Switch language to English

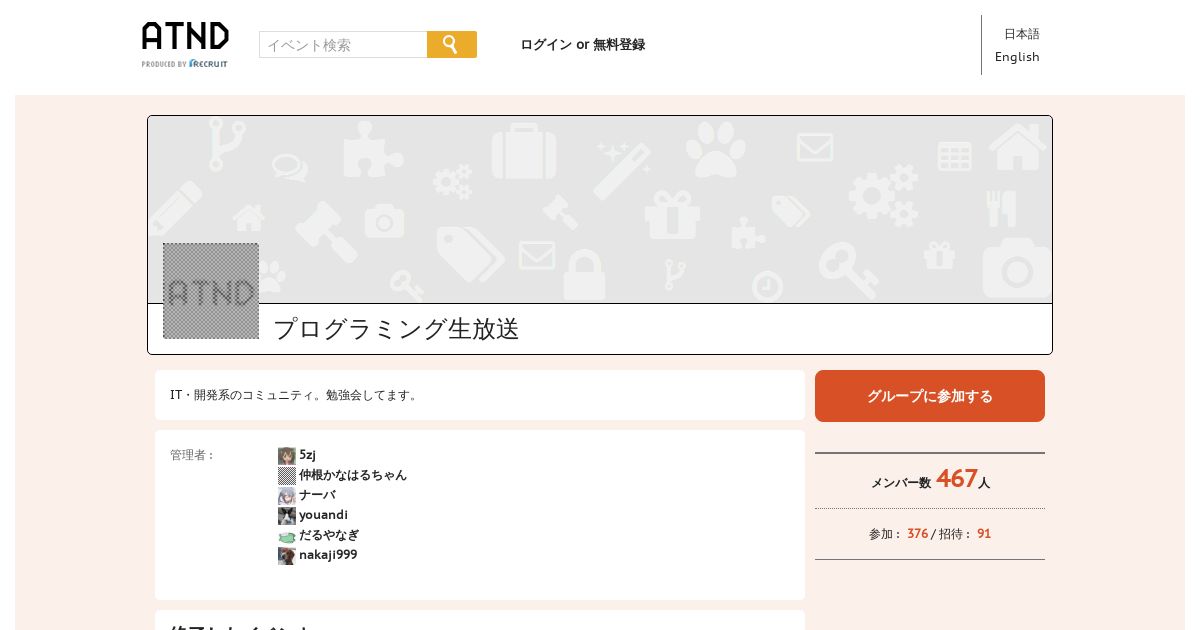[1017, 56]
